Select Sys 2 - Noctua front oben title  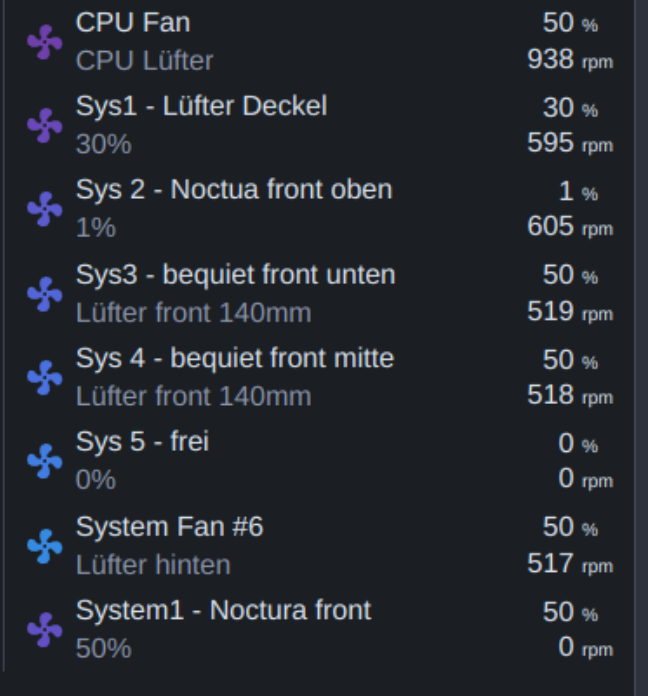[234, 190]
